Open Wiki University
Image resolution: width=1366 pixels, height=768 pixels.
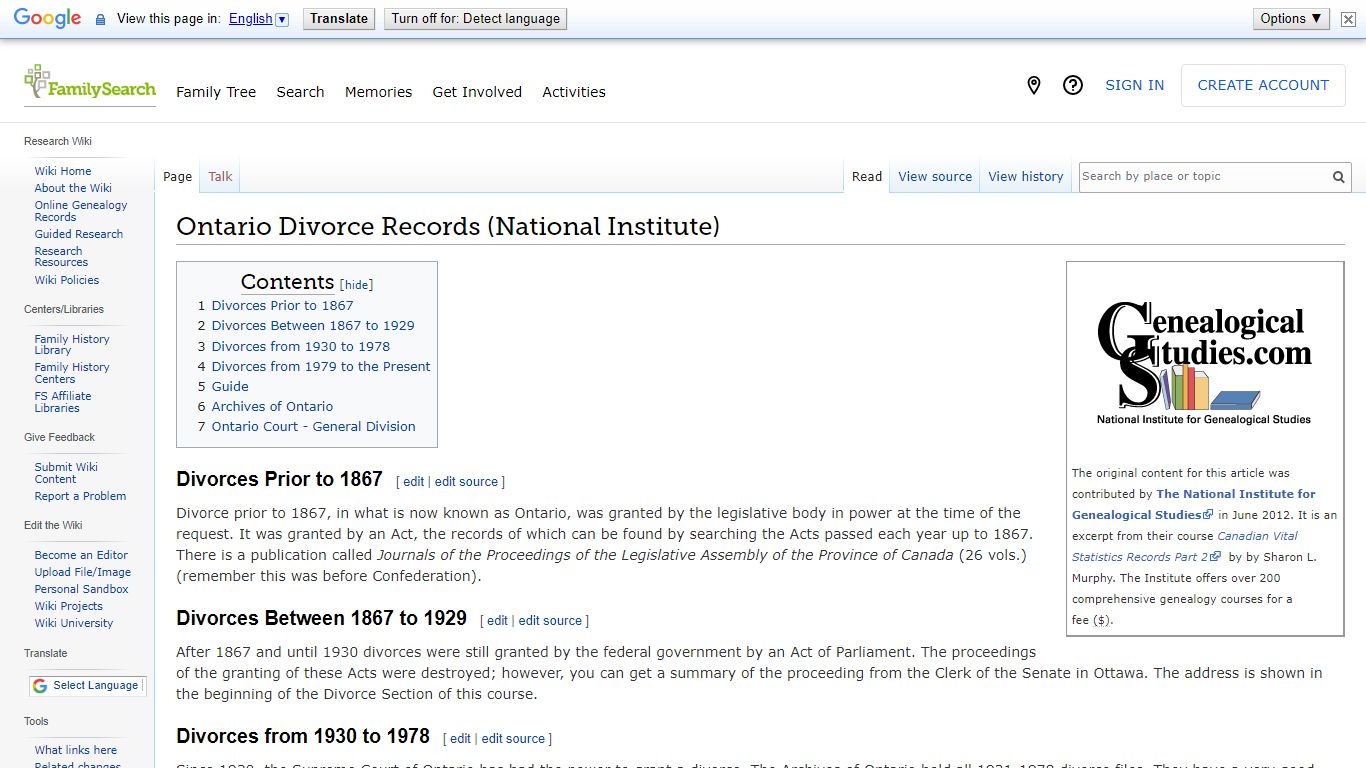[74, 623]
